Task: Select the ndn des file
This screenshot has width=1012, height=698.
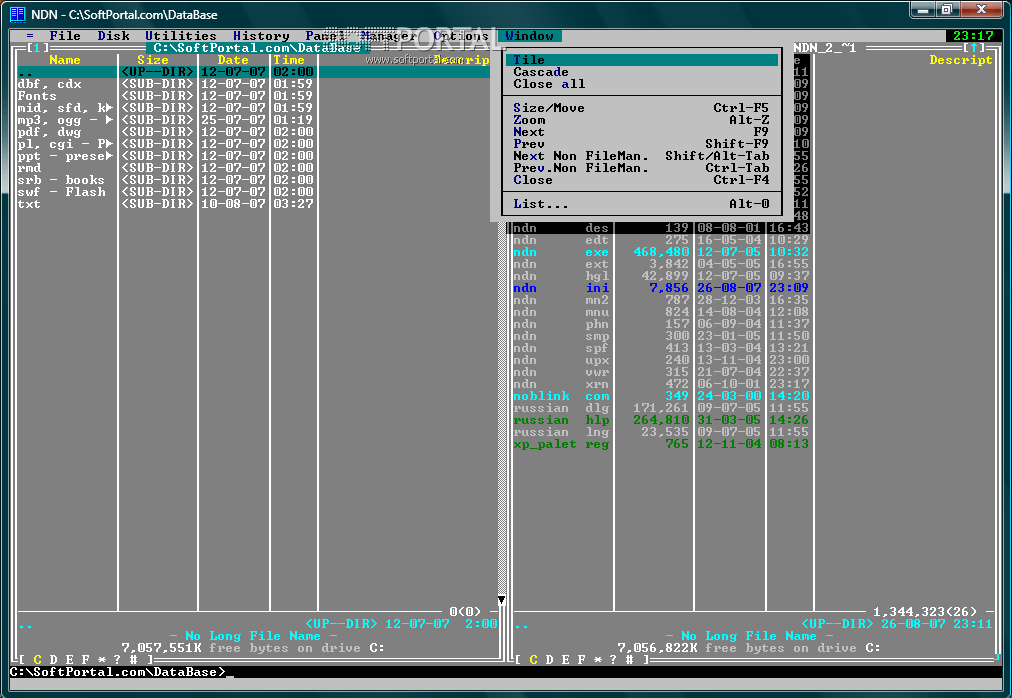Action: 661,228
